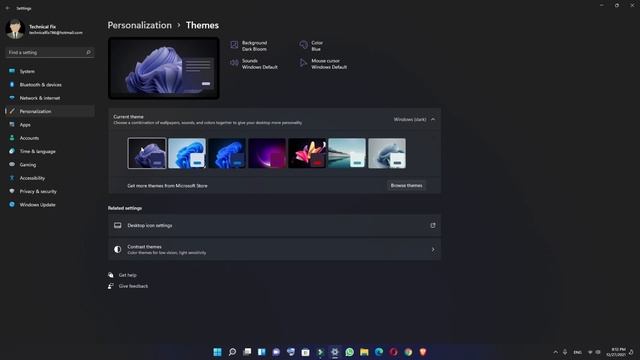Click the large theme preview image
The height and width of the screenshot is (360, 640).
(164, 68)
